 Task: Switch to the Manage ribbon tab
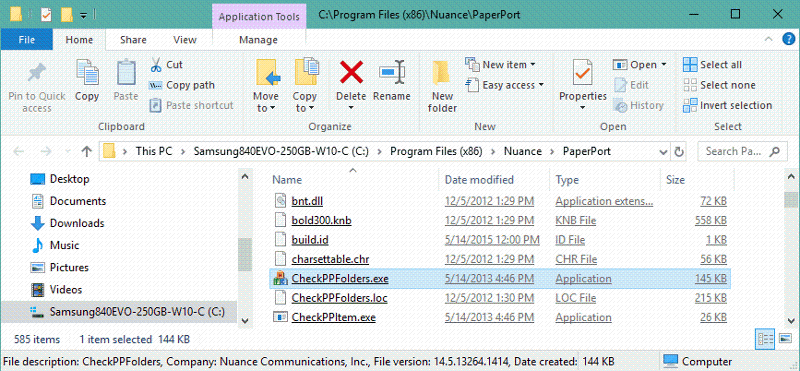259,40
